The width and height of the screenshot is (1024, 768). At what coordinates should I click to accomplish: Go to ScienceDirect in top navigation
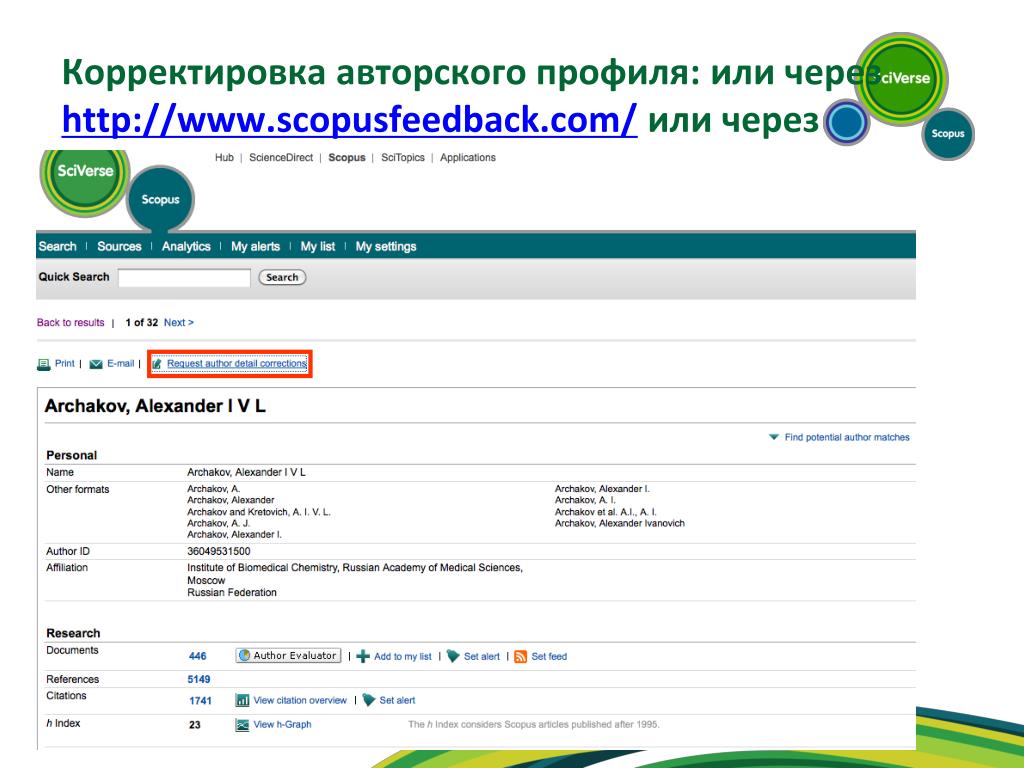pyautogui.click(x=281, y=157)
